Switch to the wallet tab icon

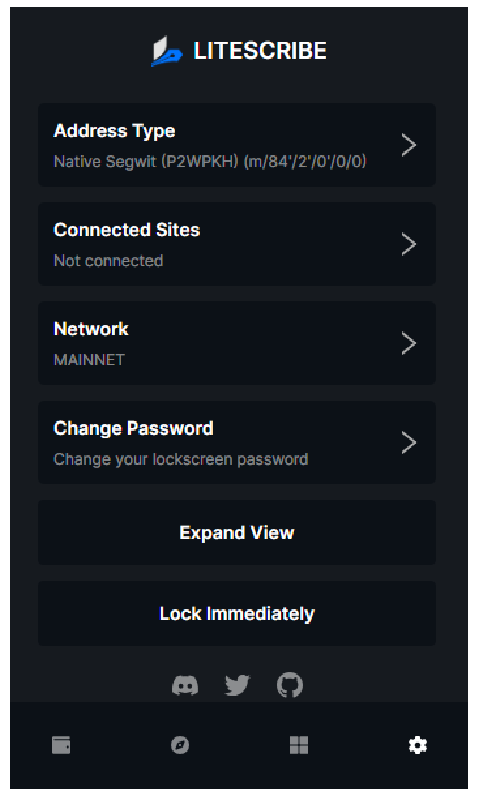click(x=61, y=745)
